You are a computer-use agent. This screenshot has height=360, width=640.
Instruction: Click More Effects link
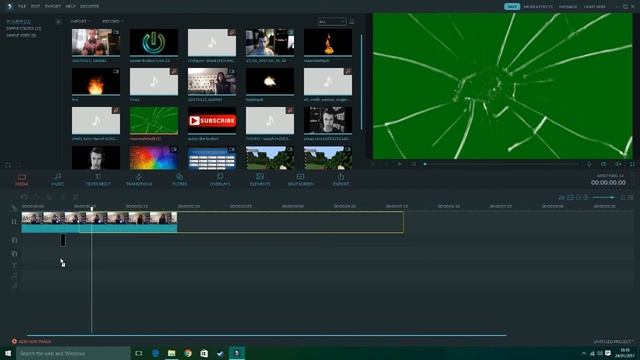tap(538, 7)
